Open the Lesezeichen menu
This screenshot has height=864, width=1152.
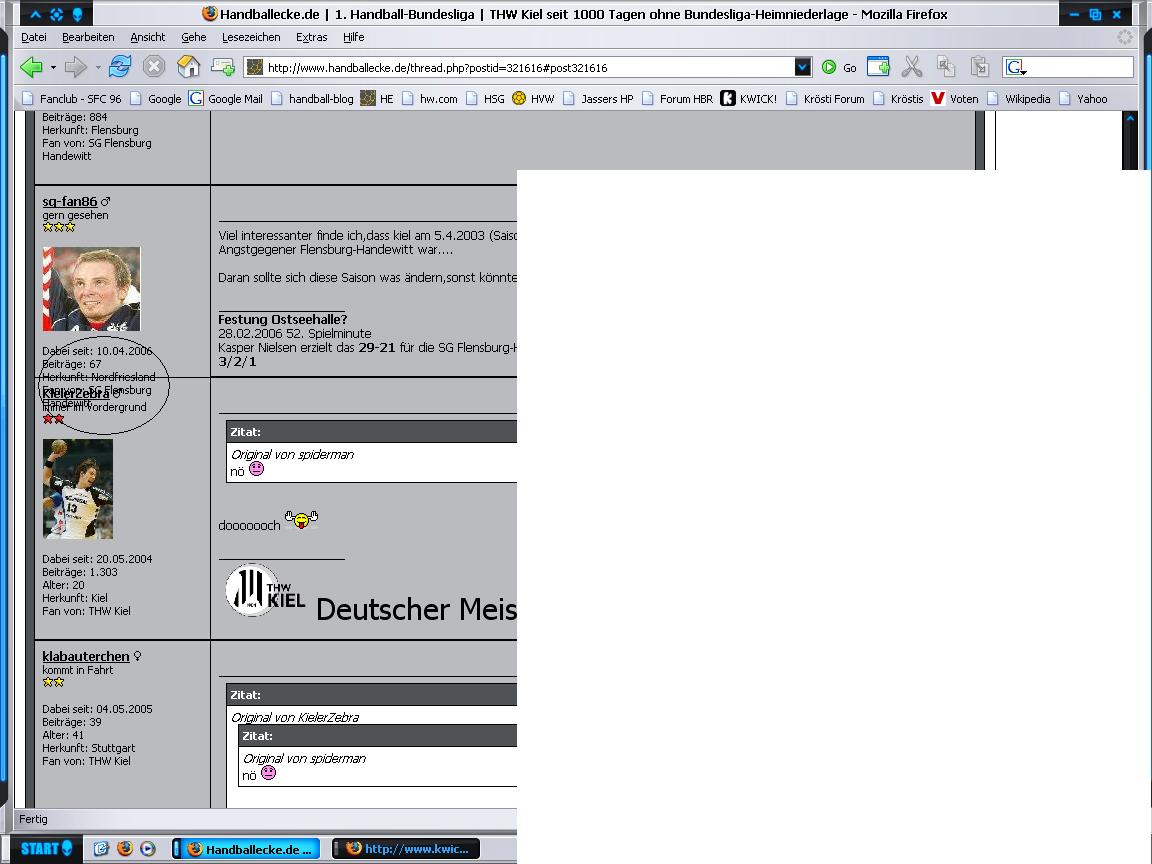[x=251, y=37]
